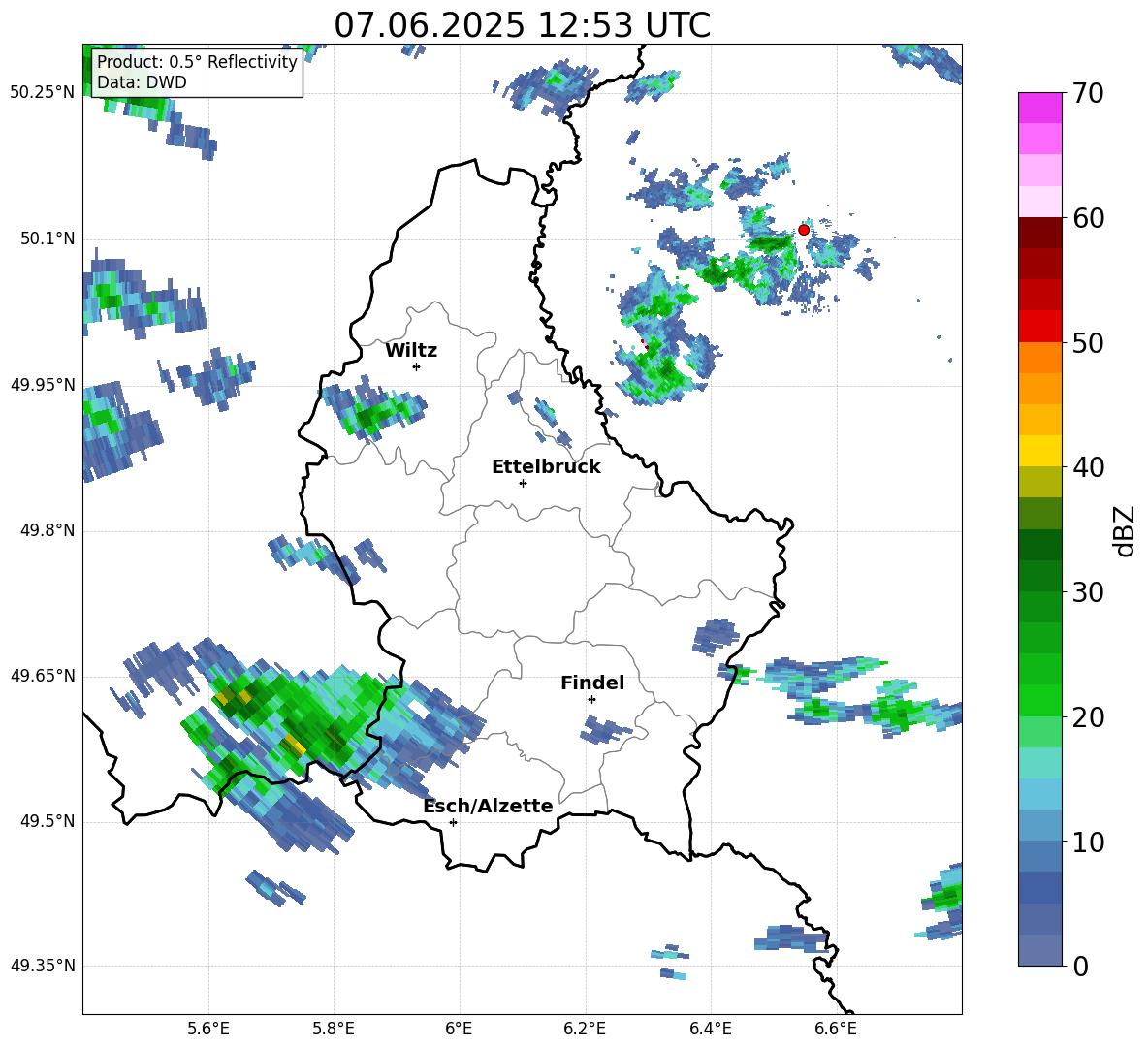Click the Wiltz station label
This screenshot has width=1148, height=1048.
coord(411,351)
